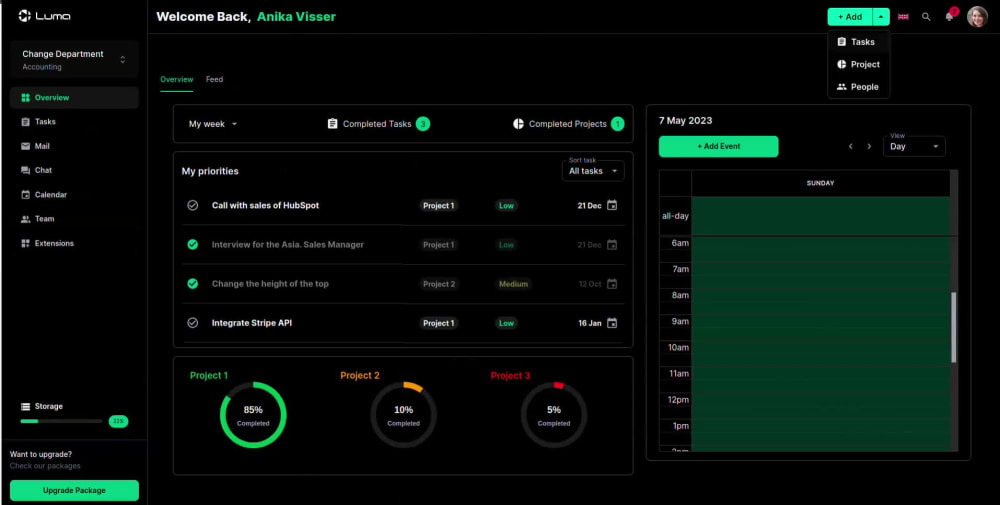This screenshot has width=1000, height=505.
Task: Click the search magnifier icon
Action: [x=926, y=17]
